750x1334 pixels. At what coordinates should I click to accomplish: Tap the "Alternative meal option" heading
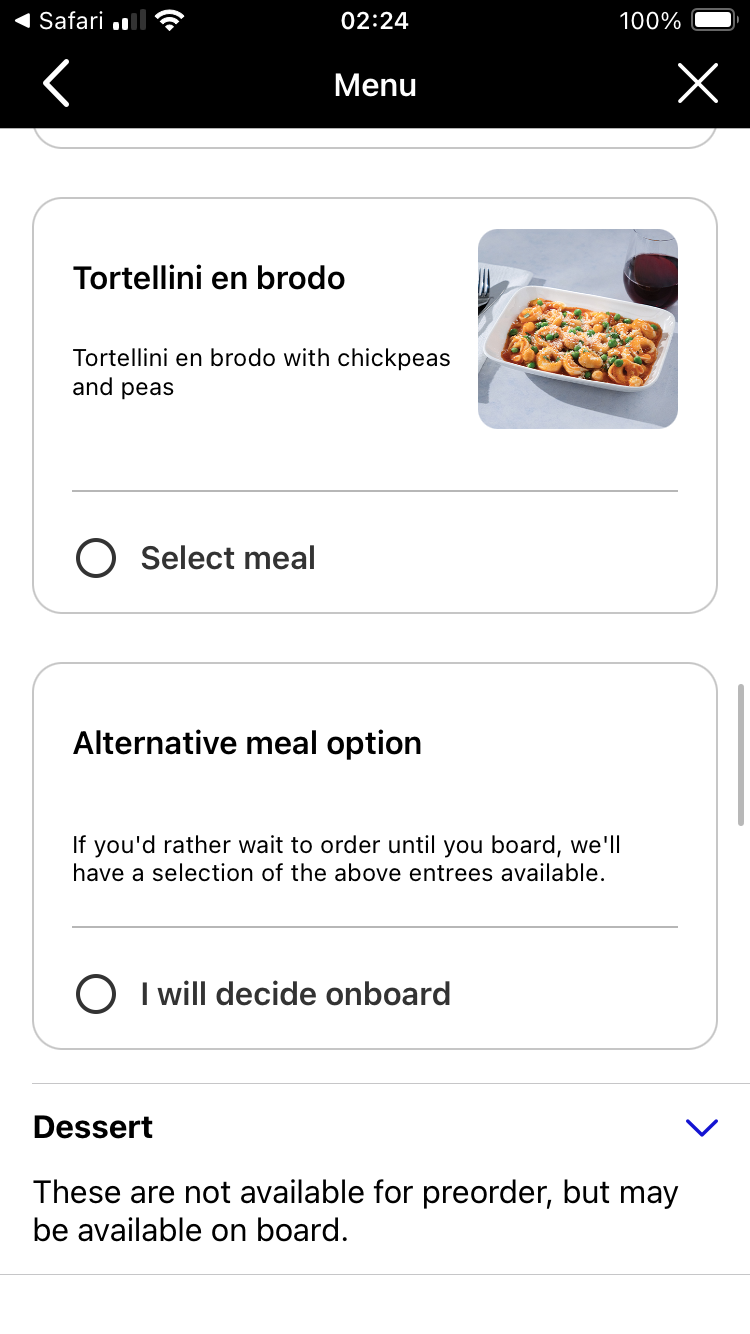(247, 743)
